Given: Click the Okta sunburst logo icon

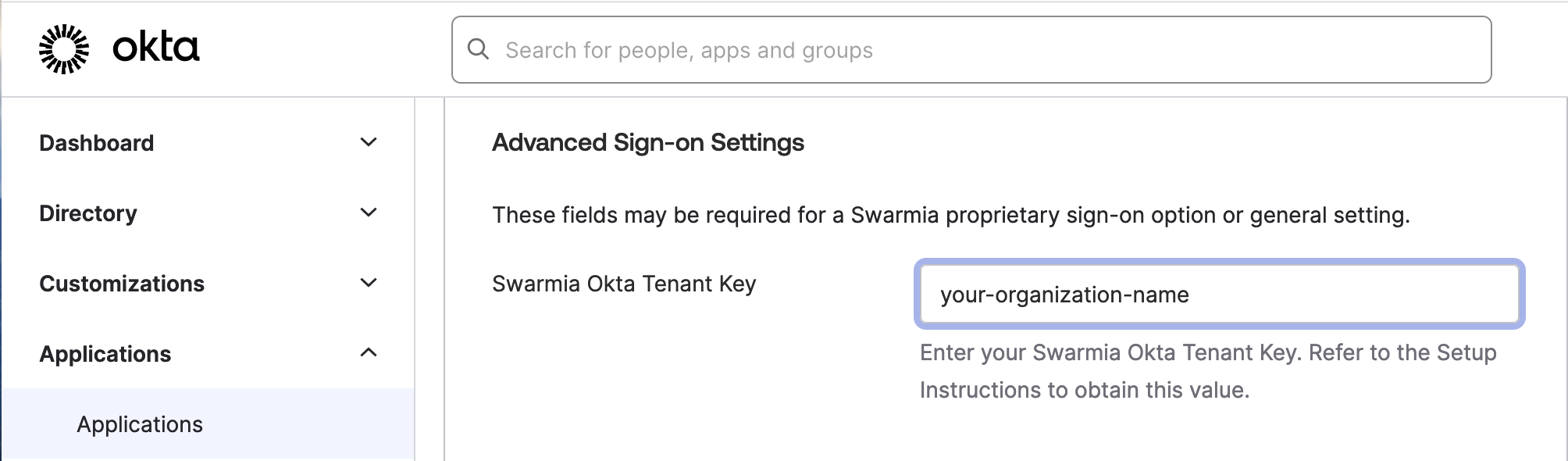Looking at the screenshot, I should coord(64,49).
